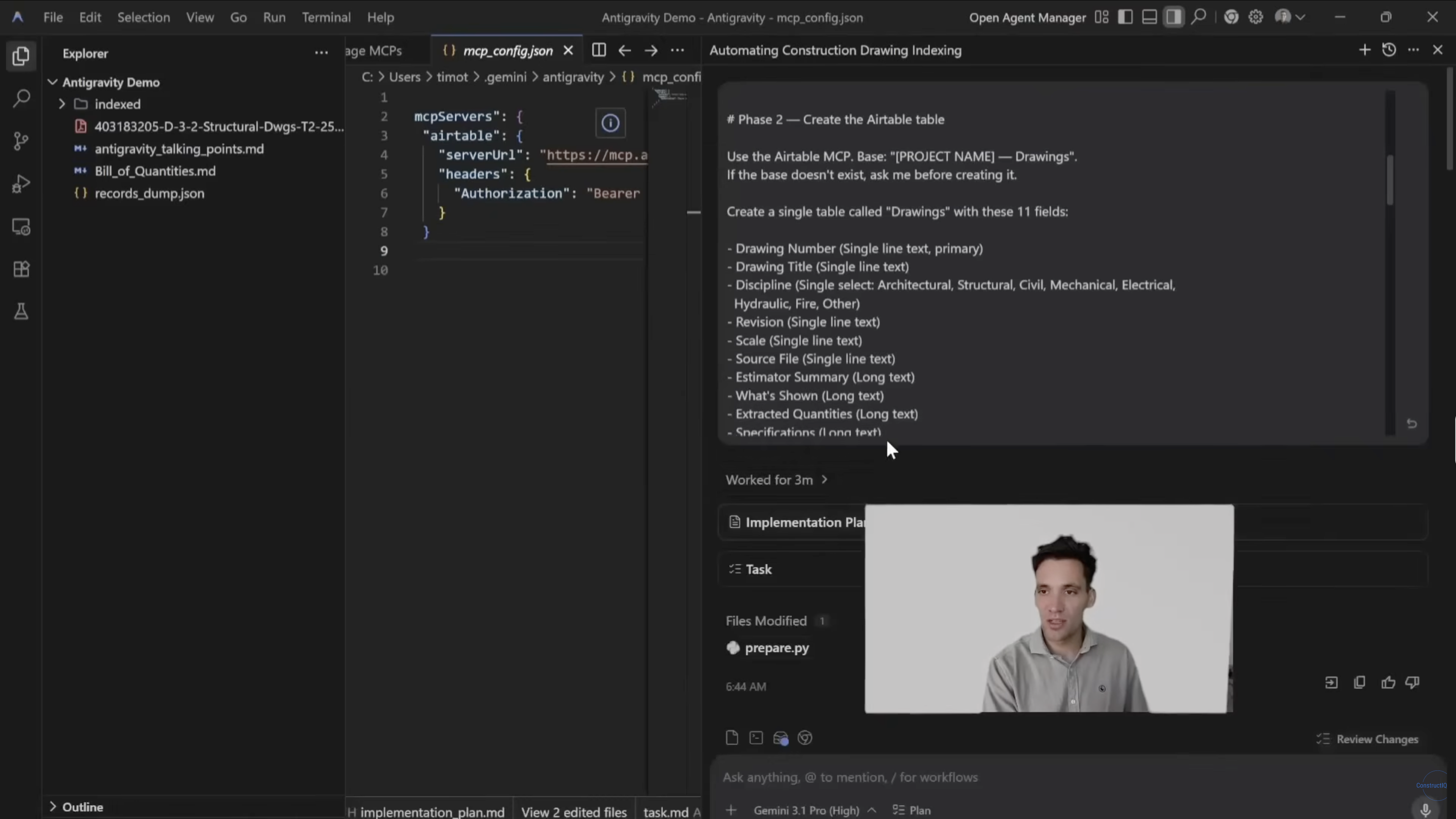Open editor more actions ellipsis
1456x819 pixels.
pos(677,50)
